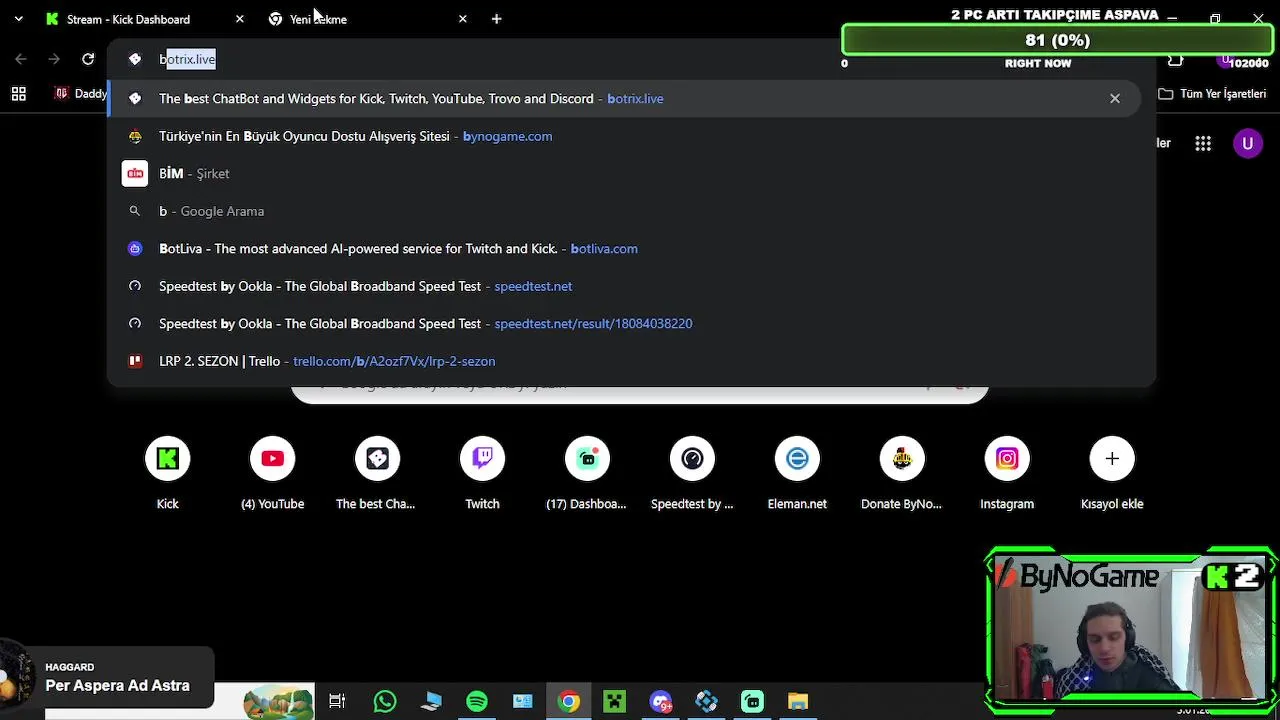Open the purple U profile avatar
The width and height of the screenshot is (1280, 720).
(x=1247, y=144)
